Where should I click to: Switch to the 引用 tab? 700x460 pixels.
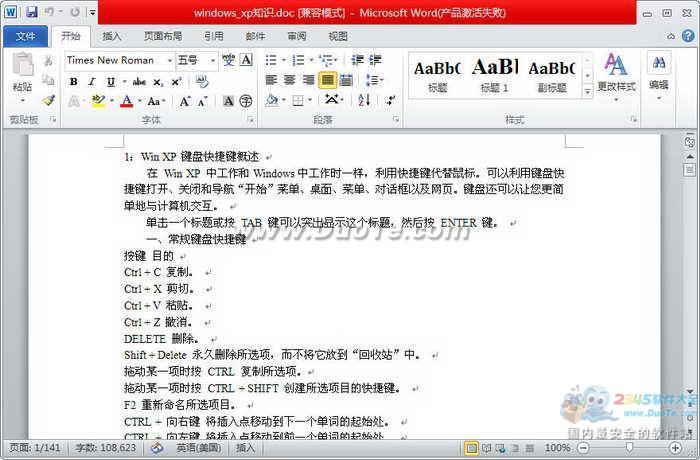pyautogui.click(x=214, y=37)
